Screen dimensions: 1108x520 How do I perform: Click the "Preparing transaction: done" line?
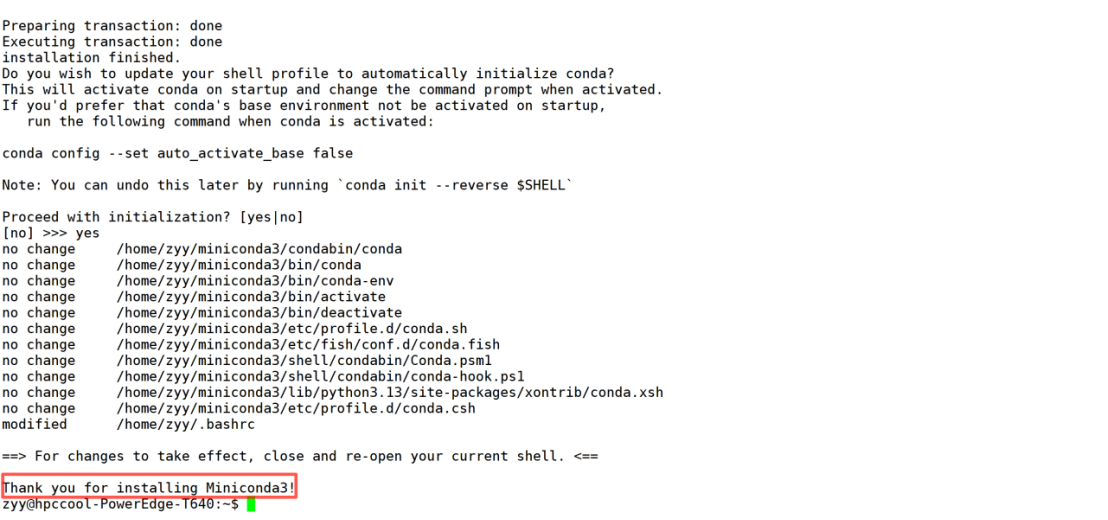coord(112,25)
